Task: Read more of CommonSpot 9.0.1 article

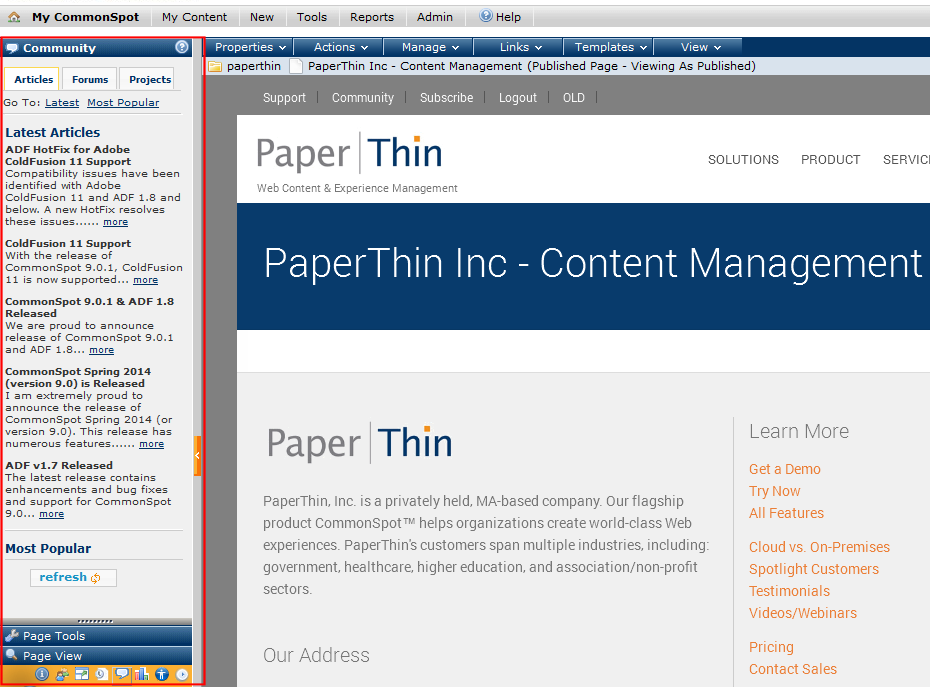Action: (101, 350)
